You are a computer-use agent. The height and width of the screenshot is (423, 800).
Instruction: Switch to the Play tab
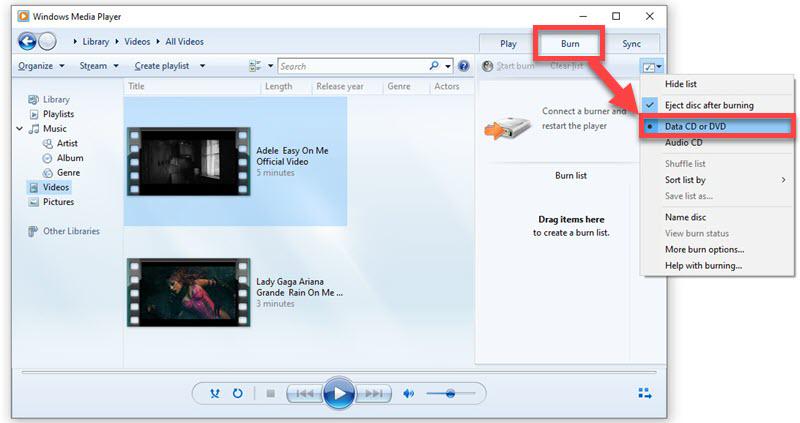[508, 44]
